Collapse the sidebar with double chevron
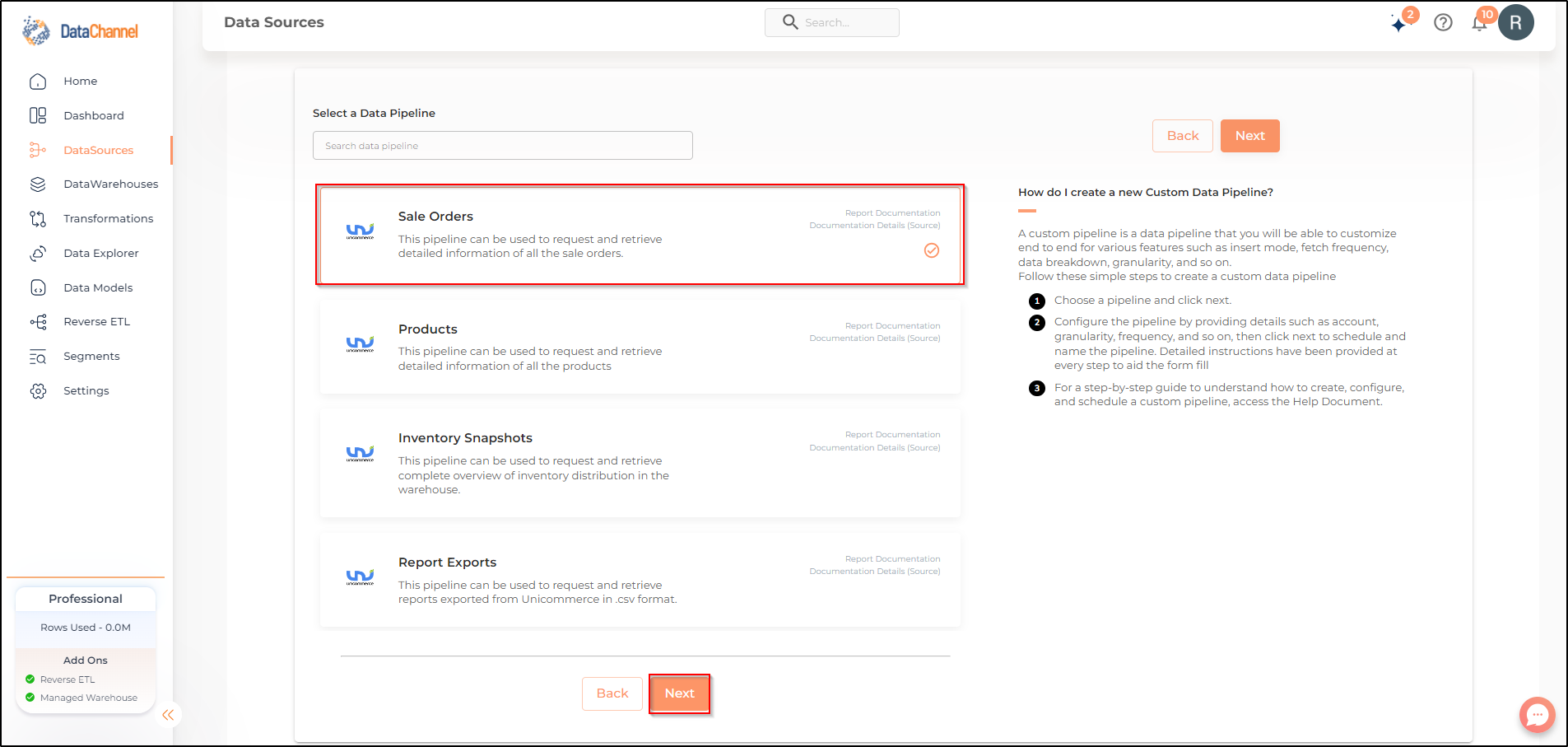Viewport: 1568px width, 747px height. point(168,715)
